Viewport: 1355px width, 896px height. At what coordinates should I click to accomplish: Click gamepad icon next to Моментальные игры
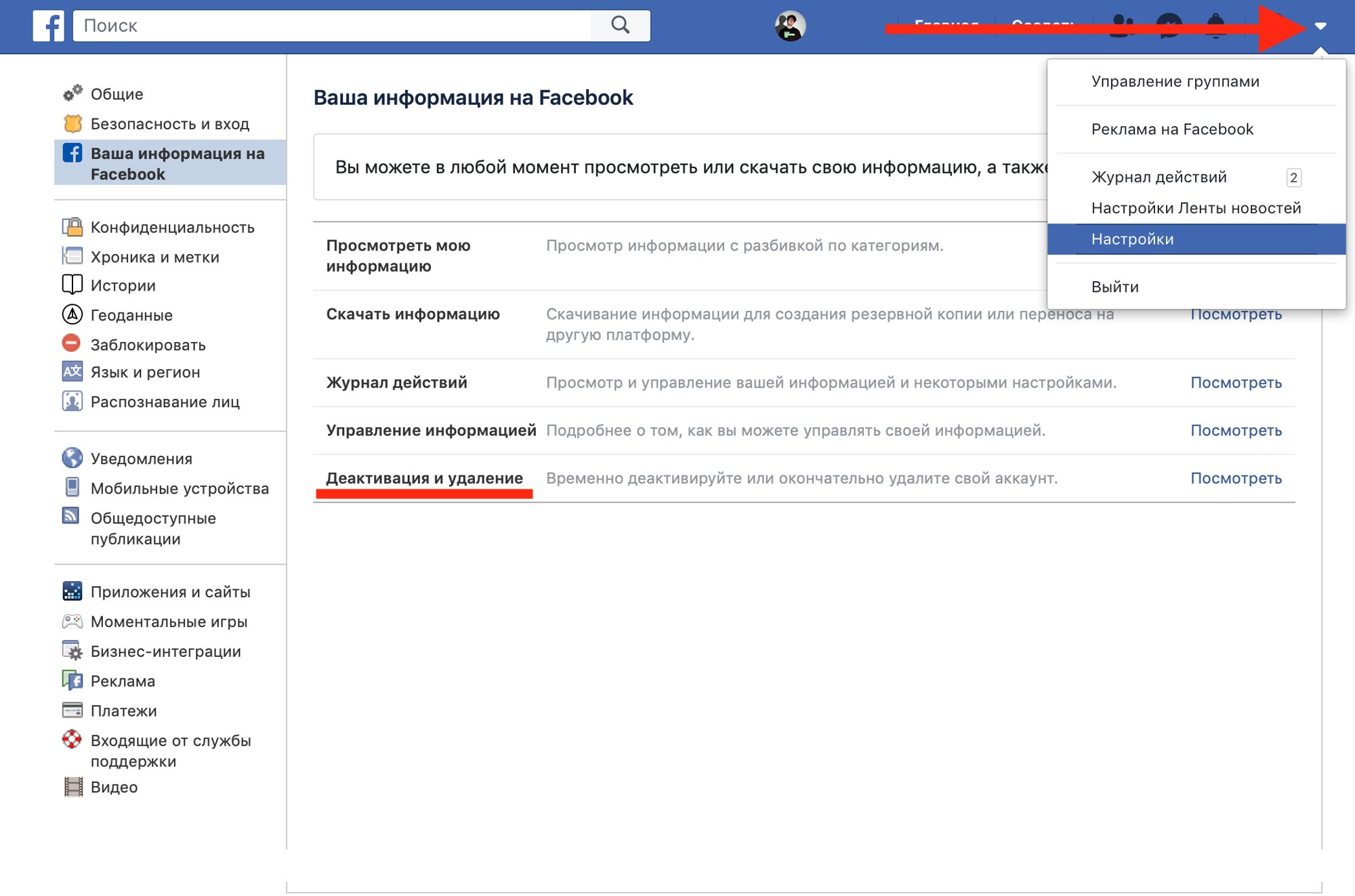(x=72, y=620)
